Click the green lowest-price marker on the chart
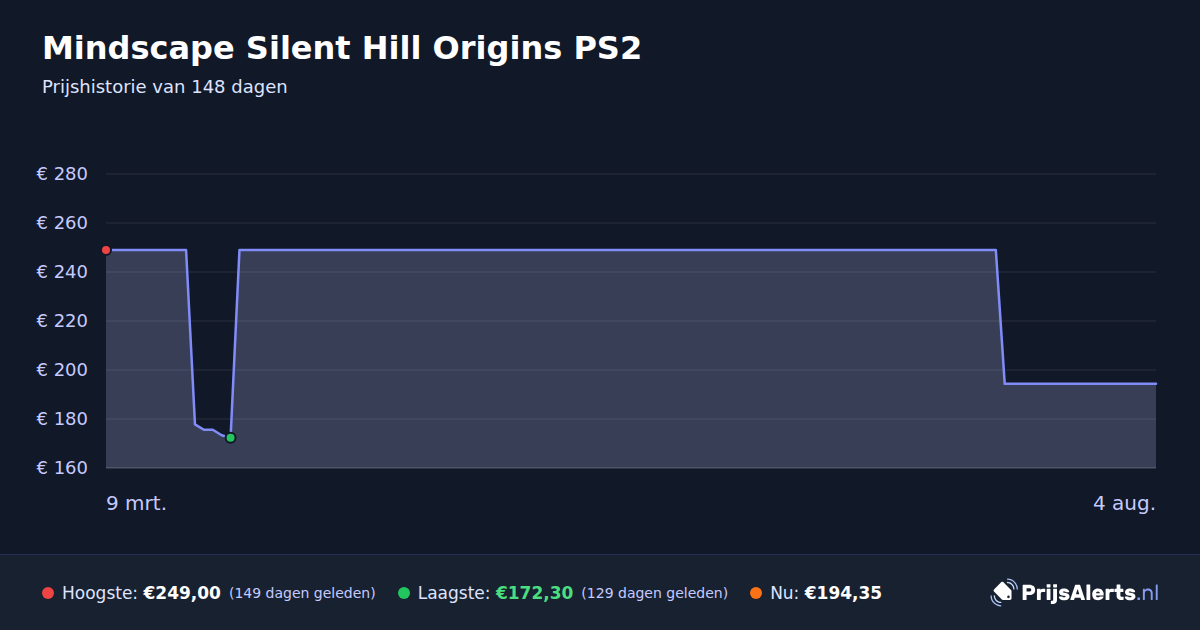1200x630 pixels. [230, 438]
